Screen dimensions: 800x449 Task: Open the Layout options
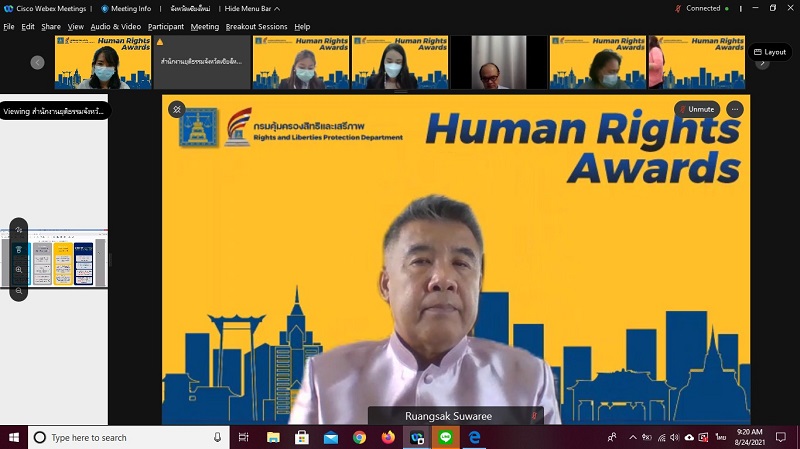[x=770, y=52]
